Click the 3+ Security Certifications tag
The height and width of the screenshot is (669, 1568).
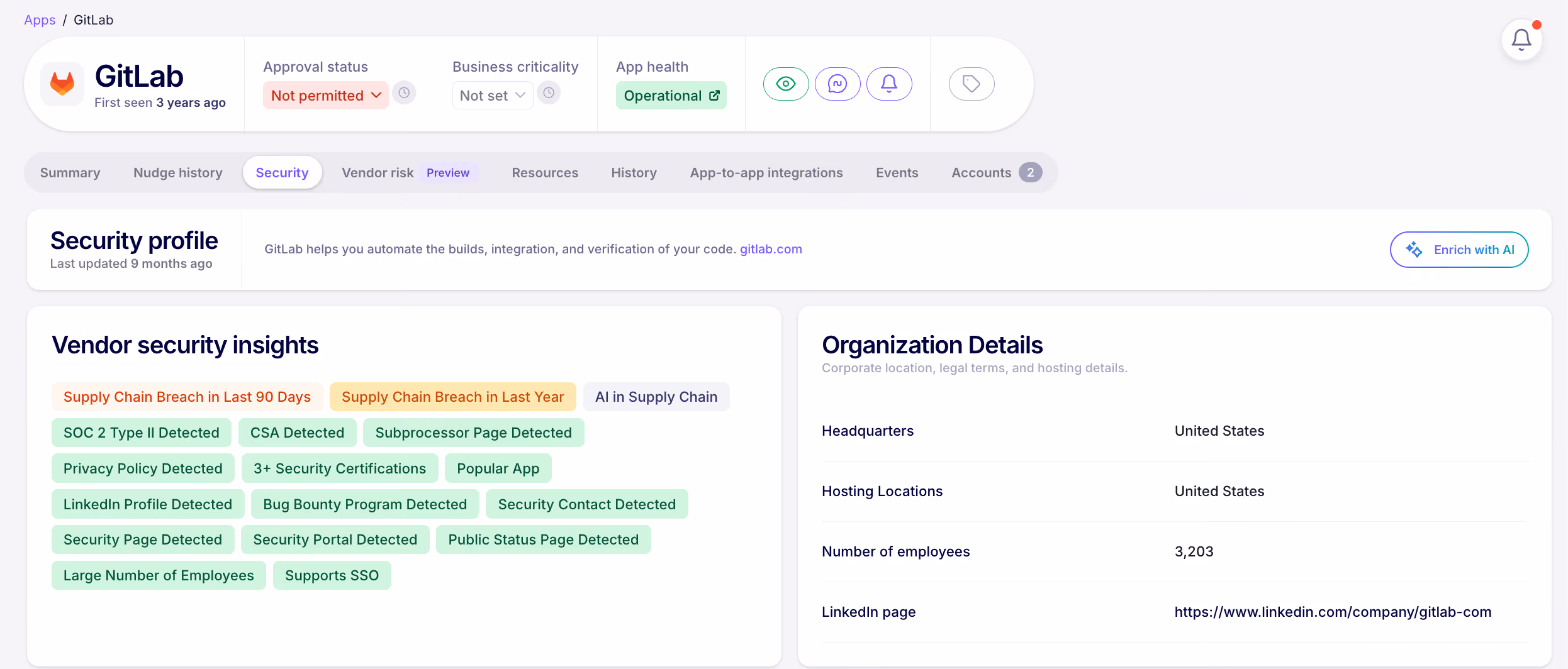pos(340,468)
